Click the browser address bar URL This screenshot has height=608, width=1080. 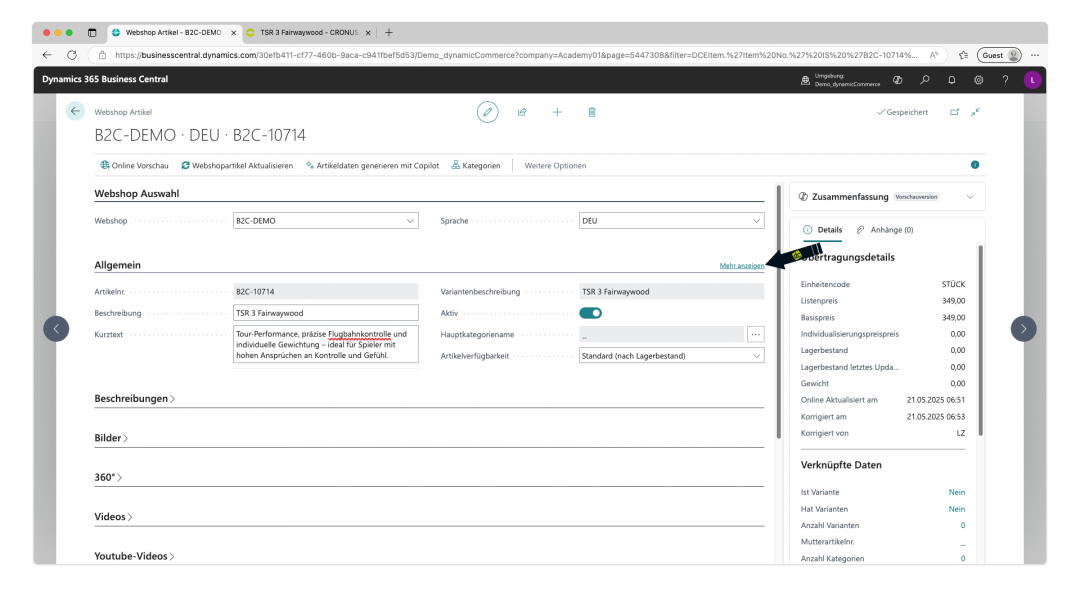click(x=515, y=55)
